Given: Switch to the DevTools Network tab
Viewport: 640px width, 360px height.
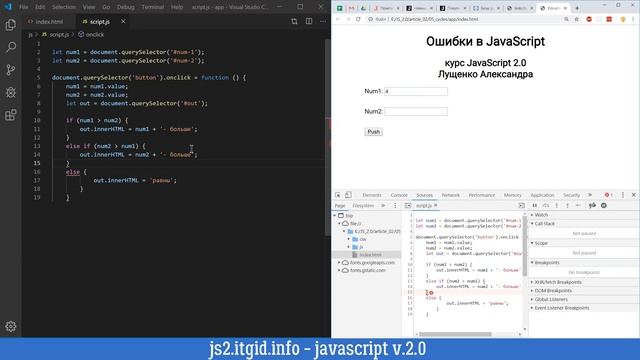Looking at the screenshot, I should [450, 195].
